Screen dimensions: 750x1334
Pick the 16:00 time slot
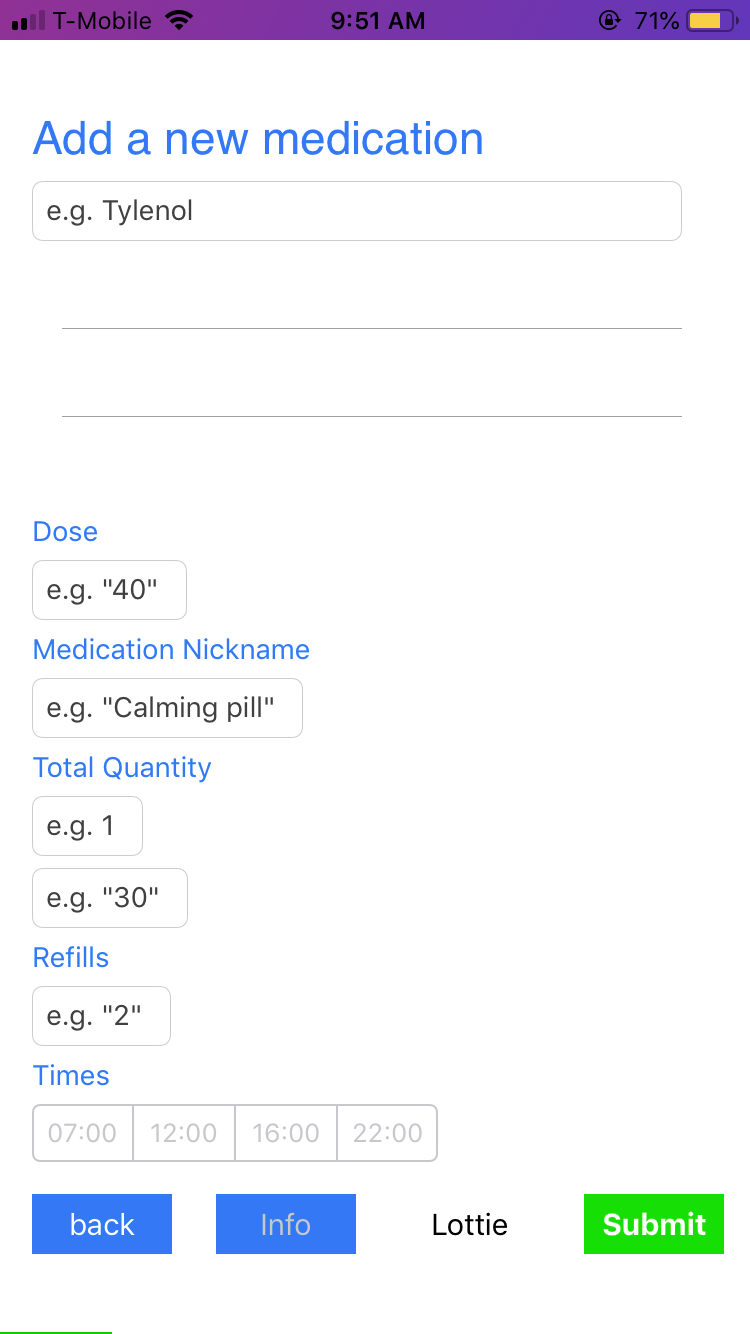click(286, 1133)
